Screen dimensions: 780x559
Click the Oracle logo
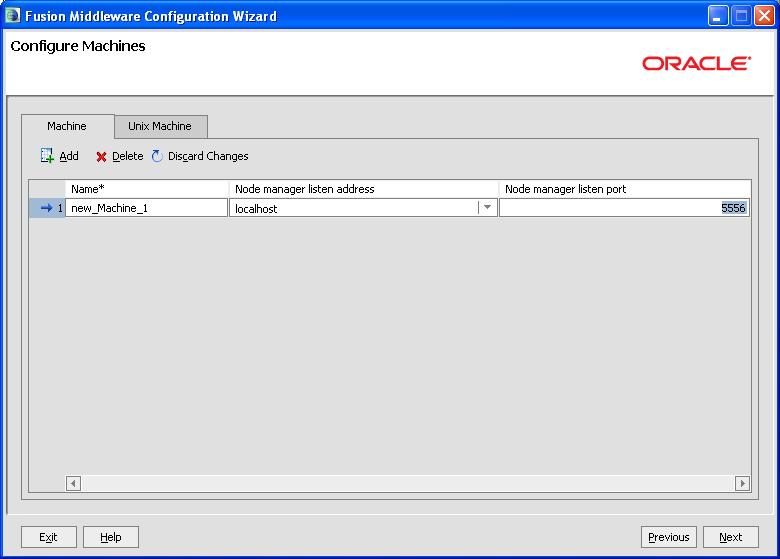click(x=696, y=63)
